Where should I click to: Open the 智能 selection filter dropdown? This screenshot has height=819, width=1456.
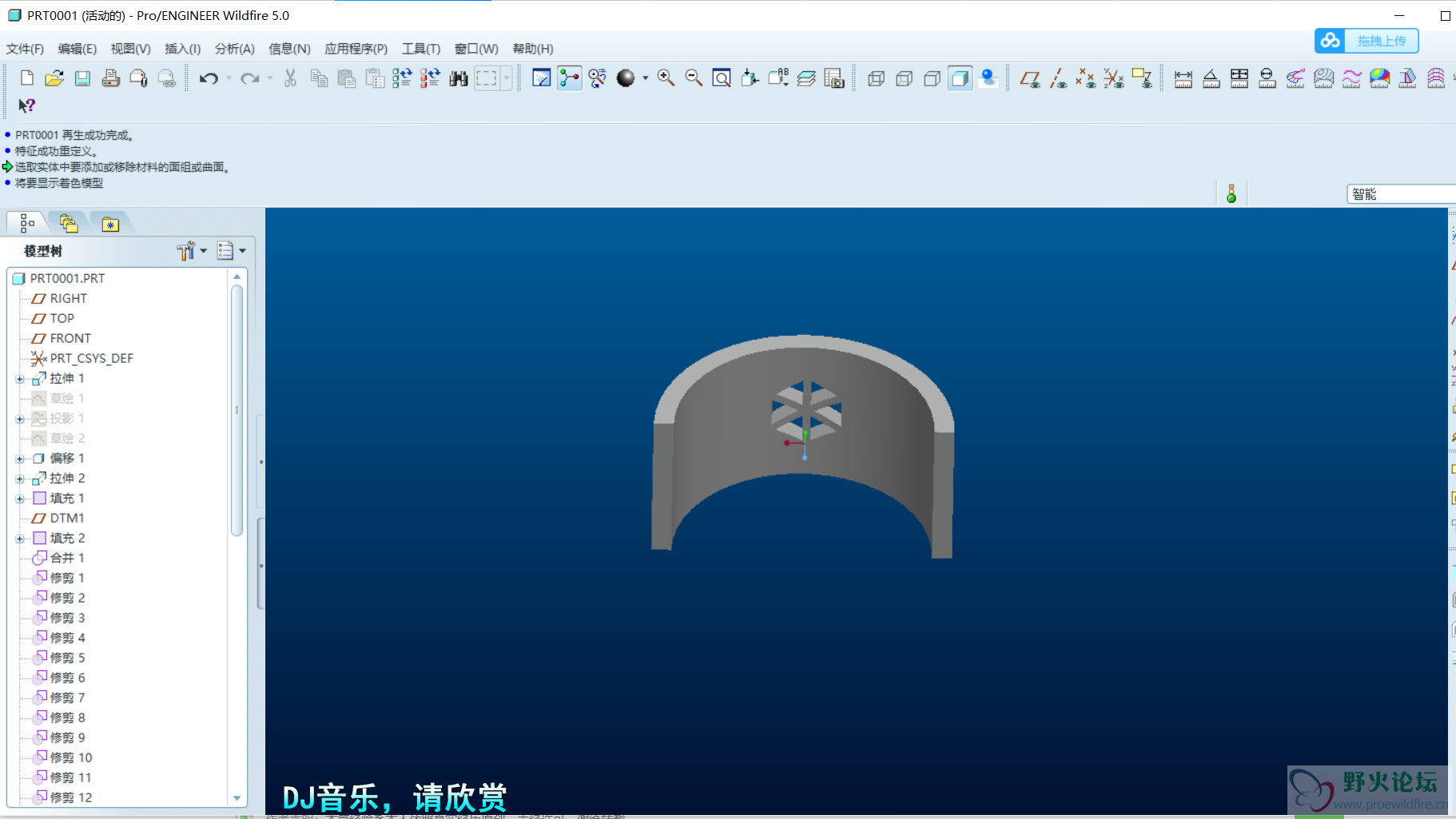[1402, 194]
